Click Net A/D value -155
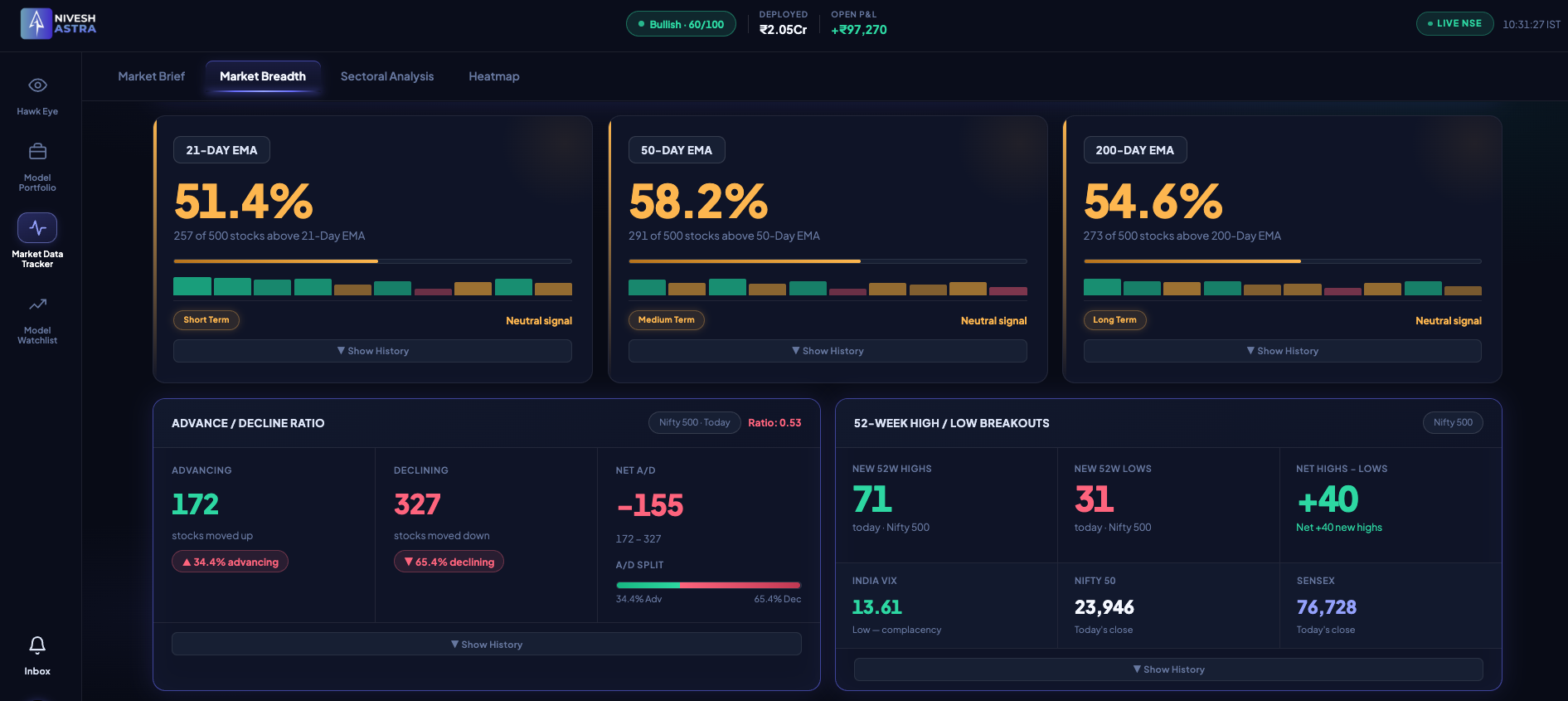Image resolution: width=1568 pixels, height=701 pixels. pyautogui.click(x=650, y=505)
